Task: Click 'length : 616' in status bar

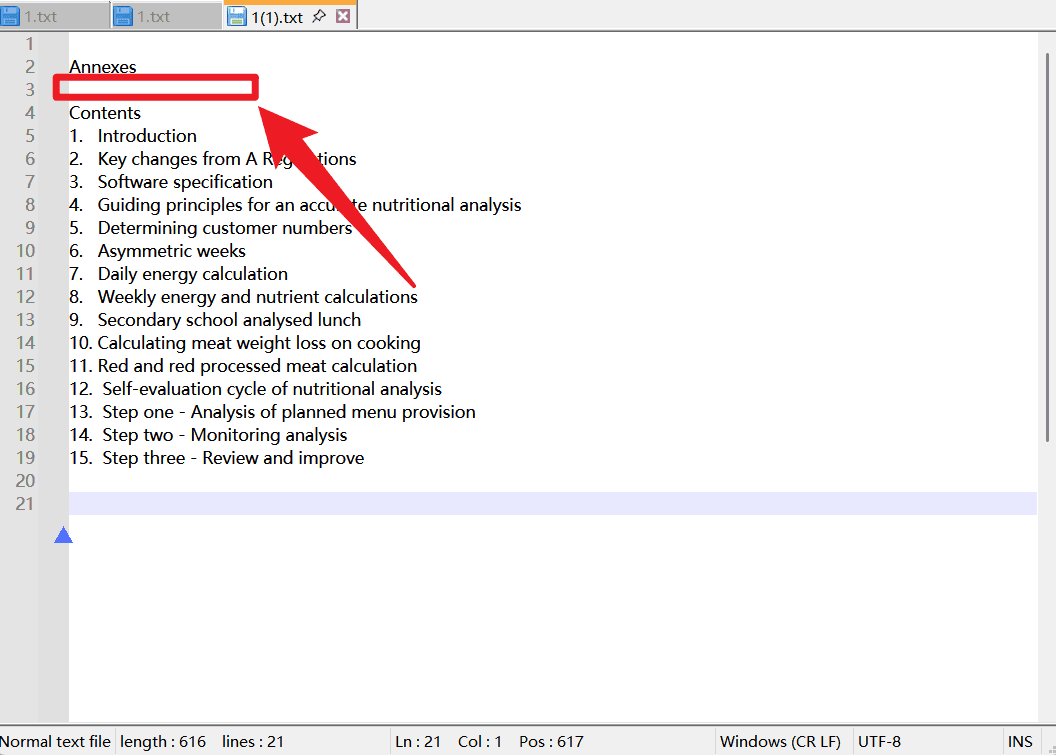Action: [163, 742]
